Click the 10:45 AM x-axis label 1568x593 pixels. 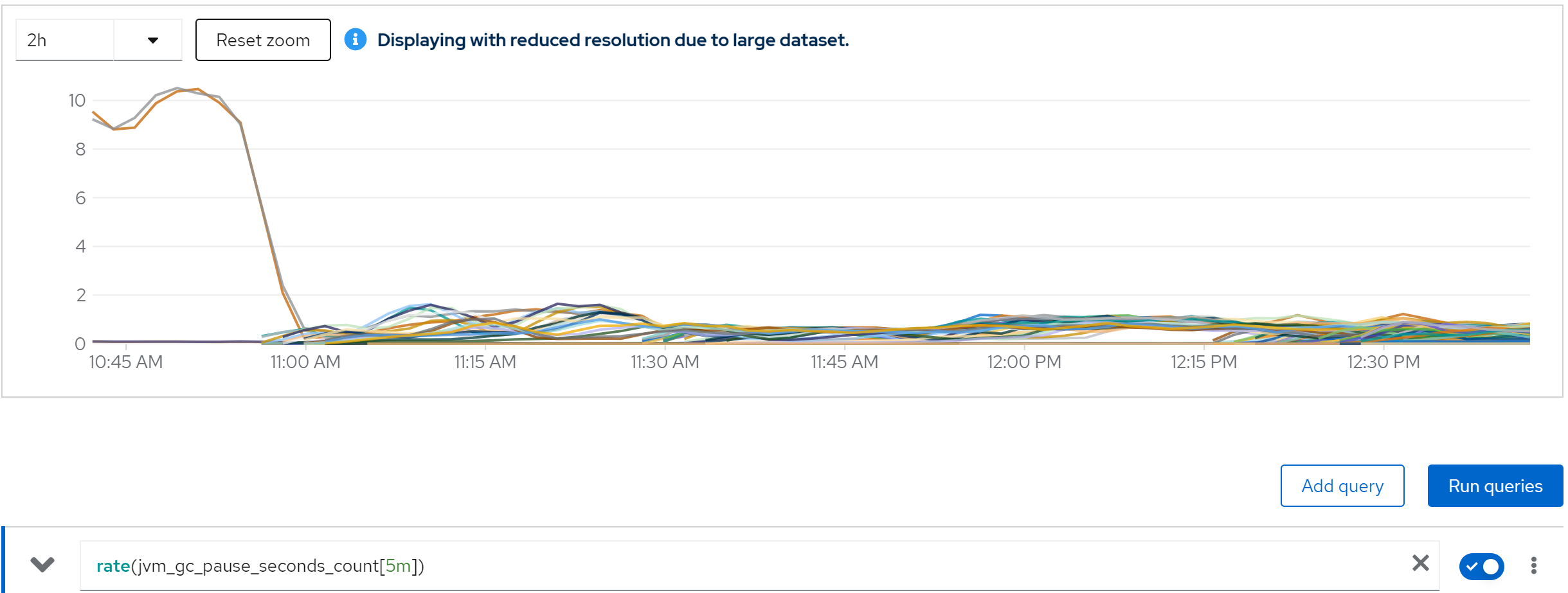pos(126,362)
